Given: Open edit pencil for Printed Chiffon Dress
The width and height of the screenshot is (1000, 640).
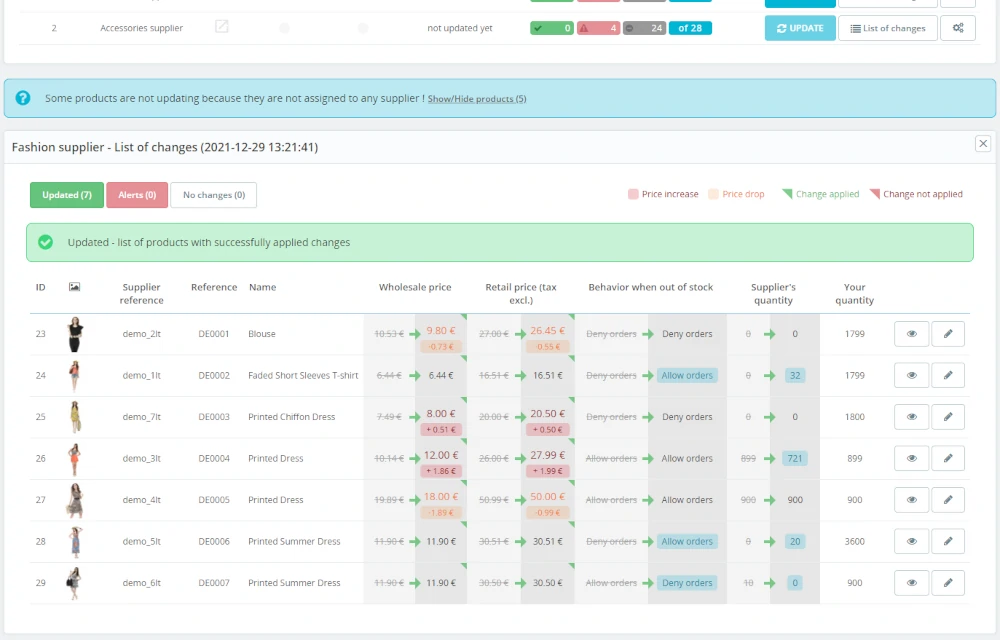Looking at the screenshot, I should (948, 417).
